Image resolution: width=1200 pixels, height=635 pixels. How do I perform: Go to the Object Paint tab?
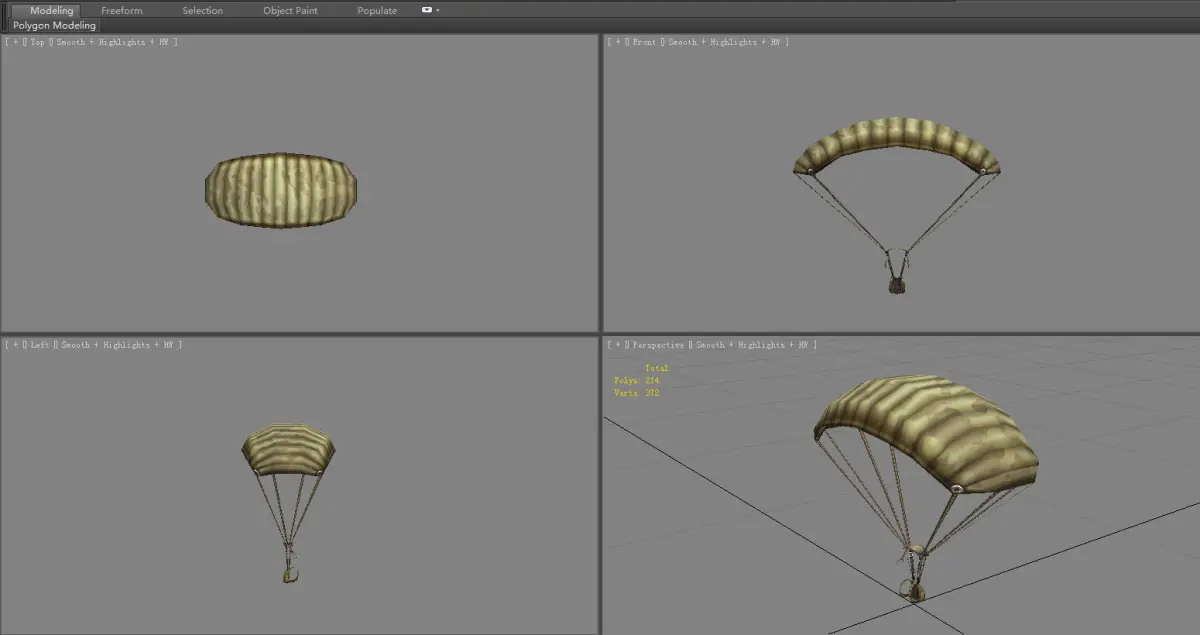tap(290, 10)
